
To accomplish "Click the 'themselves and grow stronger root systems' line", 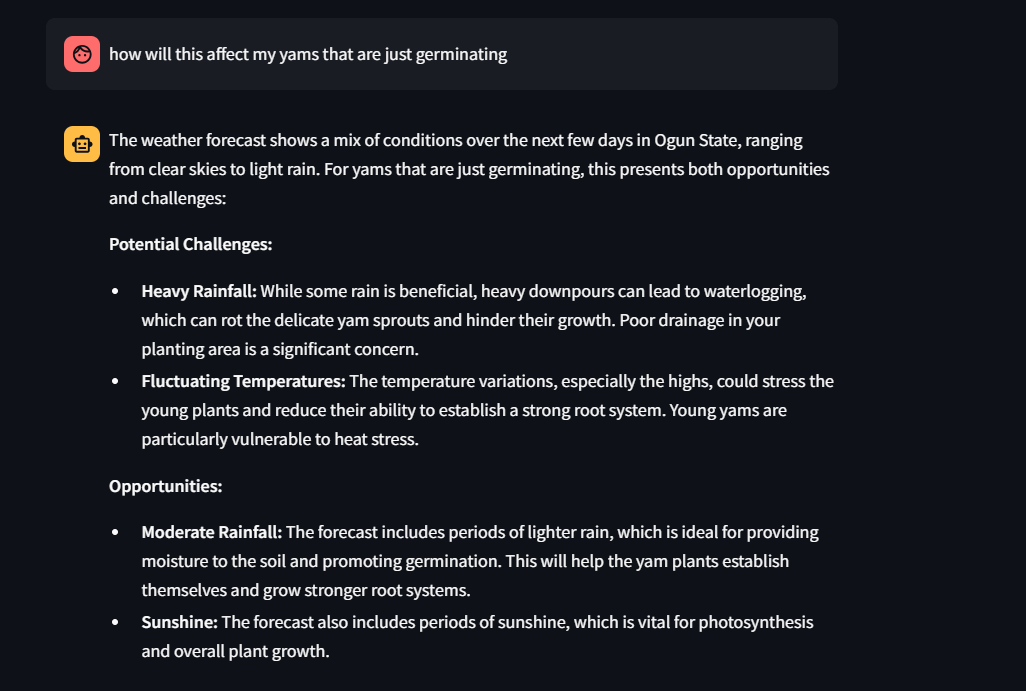I will click(x=306, y=590).
